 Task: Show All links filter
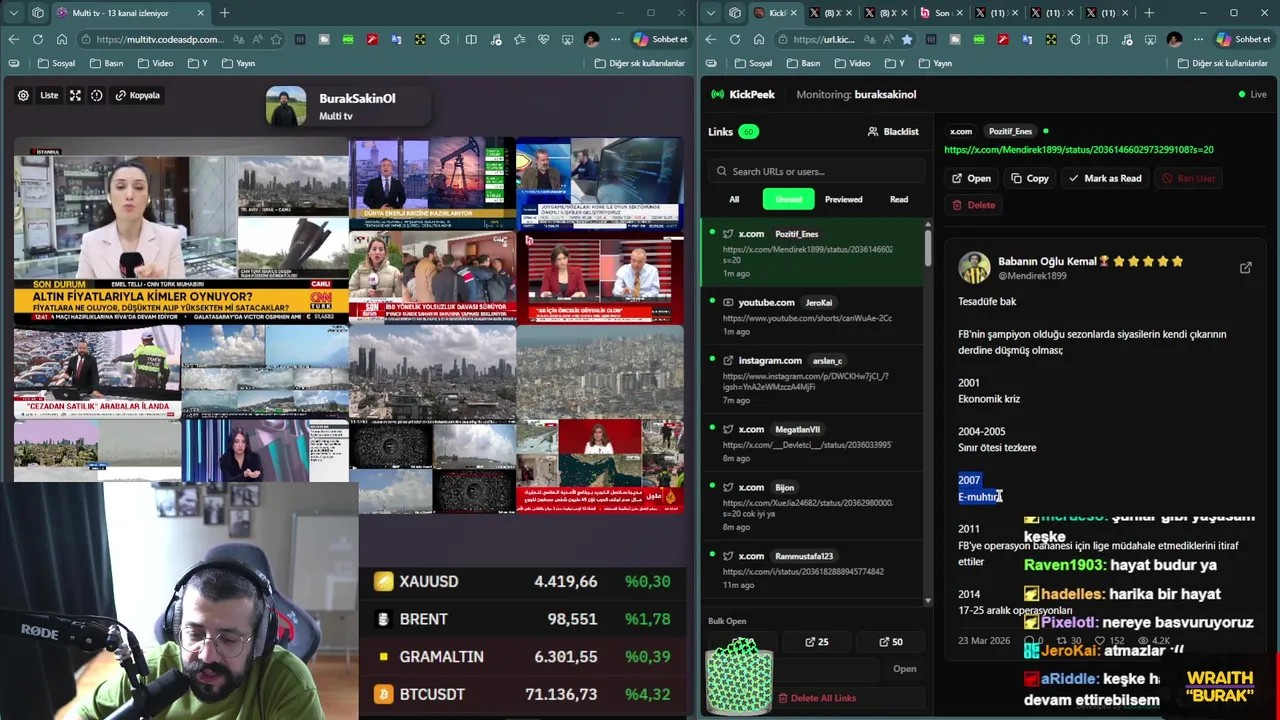[734, 199]
